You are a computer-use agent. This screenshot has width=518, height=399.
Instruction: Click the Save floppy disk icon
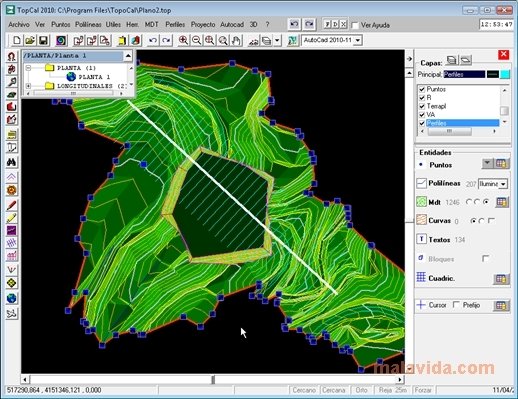(x=43, y=40)
